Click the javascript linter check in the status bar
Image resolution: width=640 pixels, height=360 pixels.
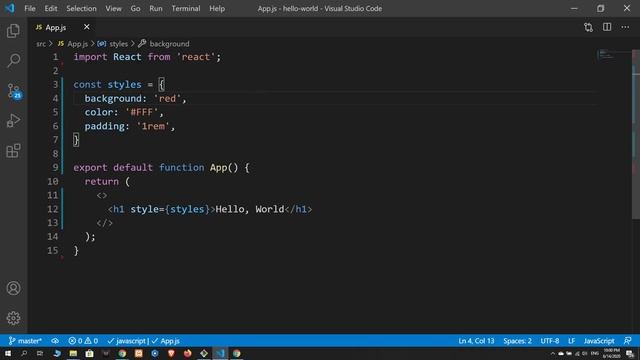click(127, 341)
